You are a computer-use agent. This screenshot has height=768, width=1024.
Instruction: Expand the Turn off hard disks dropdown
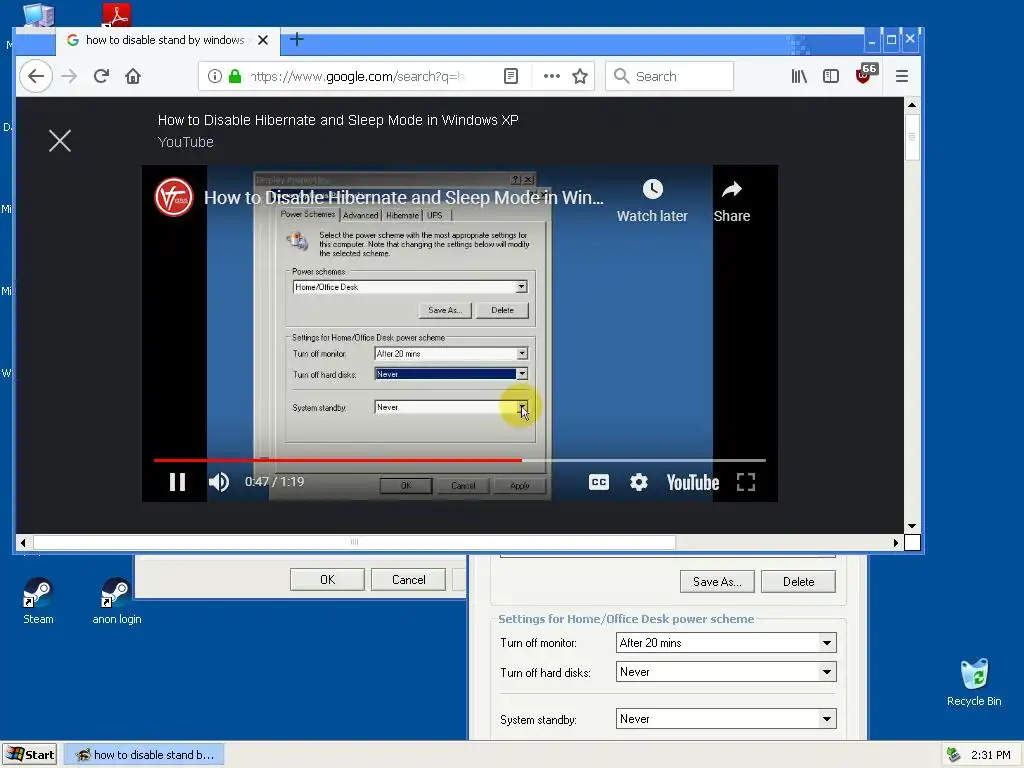tap(827, 672)
